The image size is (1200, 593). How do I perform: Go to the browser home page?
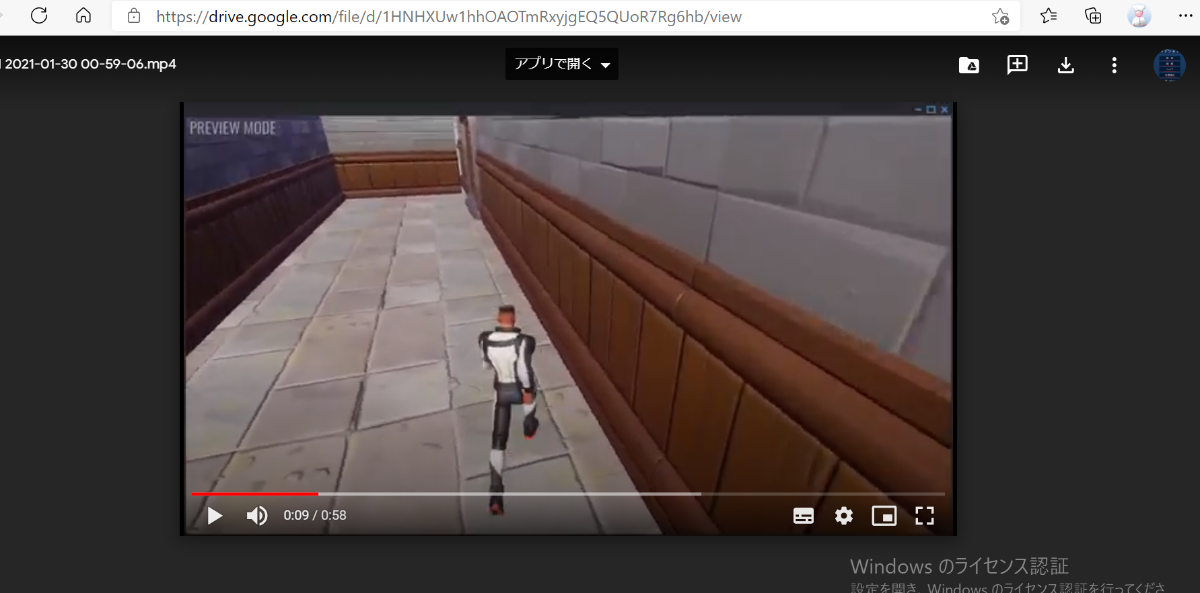pyautogui.click(x=83, y=16)
